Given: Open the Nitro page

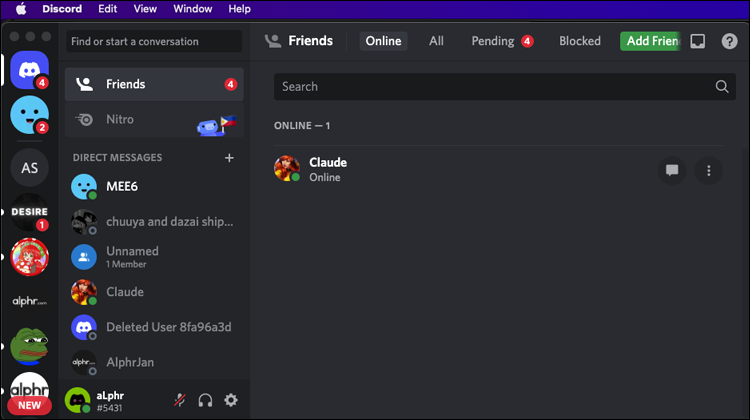Looking at the screenshot, I should coord(120,119).
